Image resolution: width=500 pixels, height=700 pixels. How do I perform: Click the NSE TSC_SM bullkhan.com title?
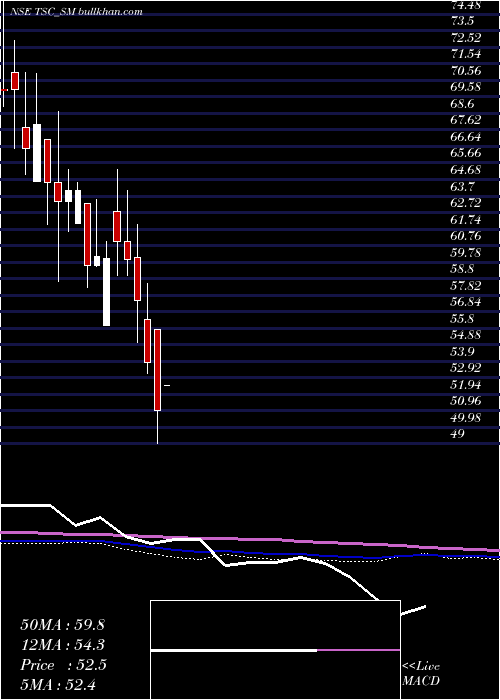tap(76, 12)
